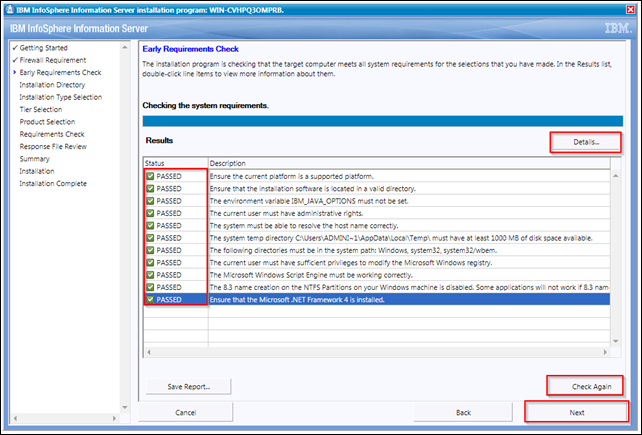Click green check icon for valid directory row
The width and height of the screenshot is (642, 435).
150,188
